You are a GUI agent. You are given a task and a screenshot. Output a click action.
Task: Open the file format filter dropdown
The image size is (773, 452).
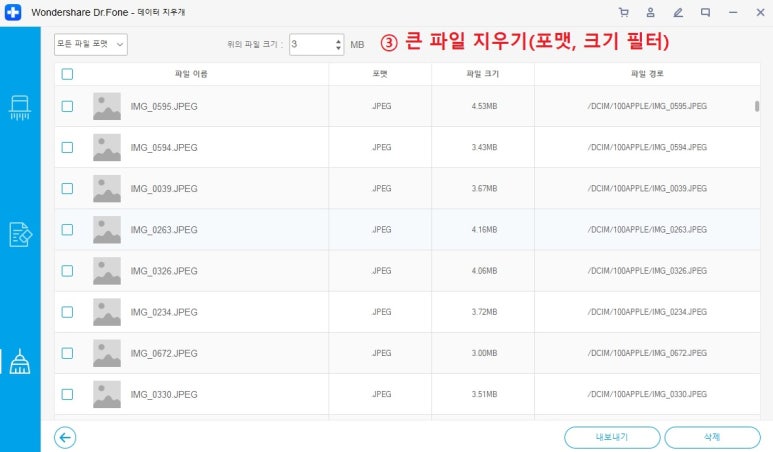(90, 44)
